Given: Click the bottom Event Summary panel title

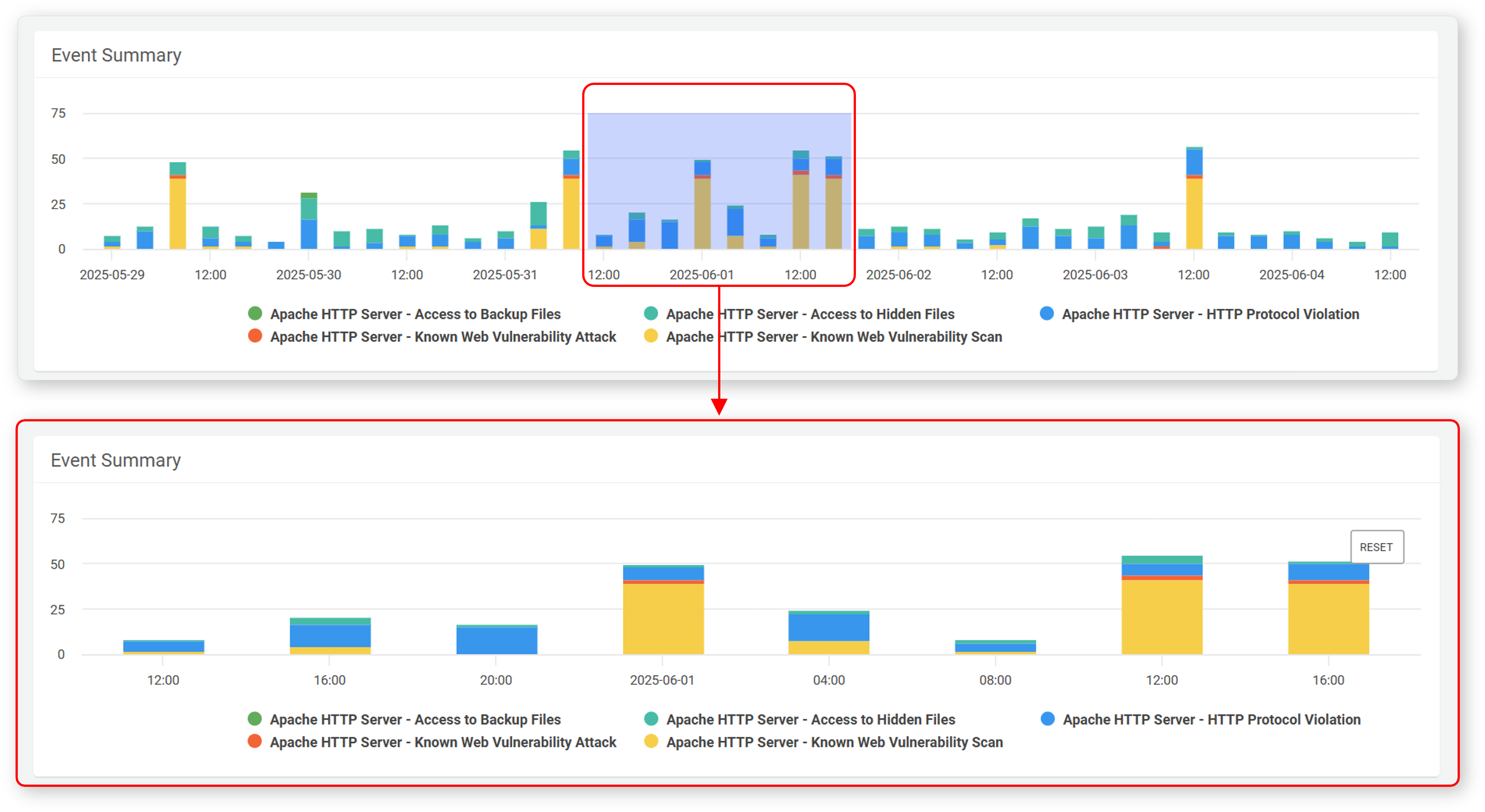Looking at the screenshot, I should [x=116, y=460].
